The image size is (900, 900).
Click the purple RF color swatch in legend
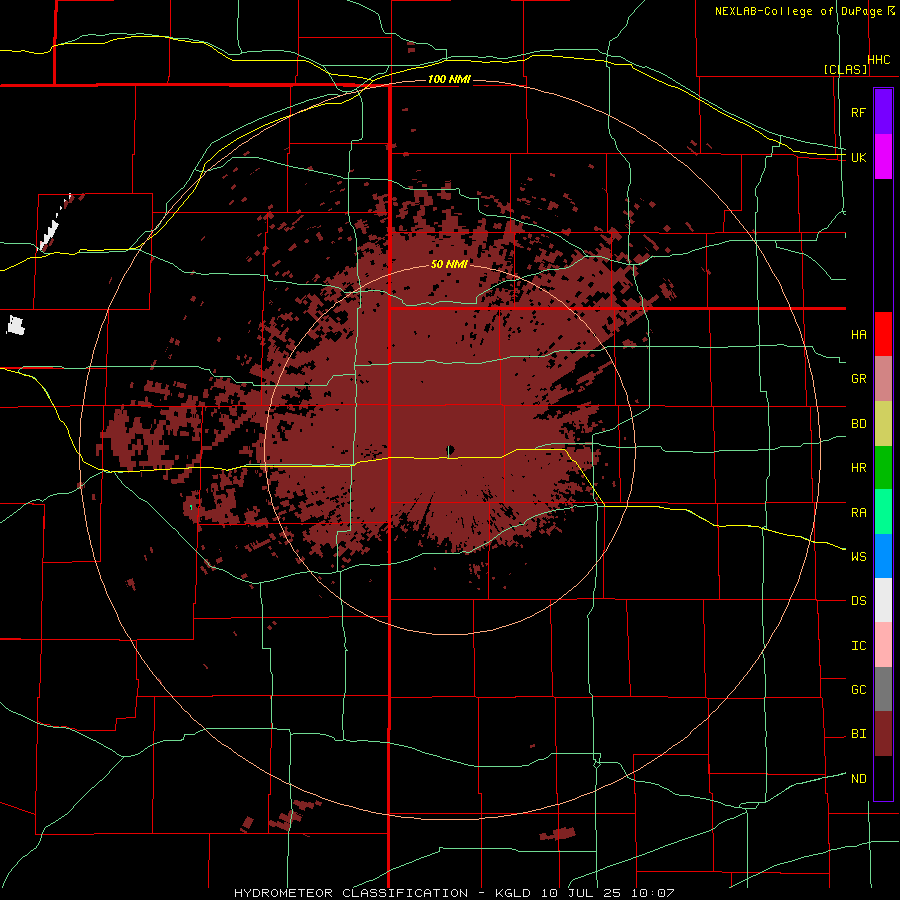[883, 112]
